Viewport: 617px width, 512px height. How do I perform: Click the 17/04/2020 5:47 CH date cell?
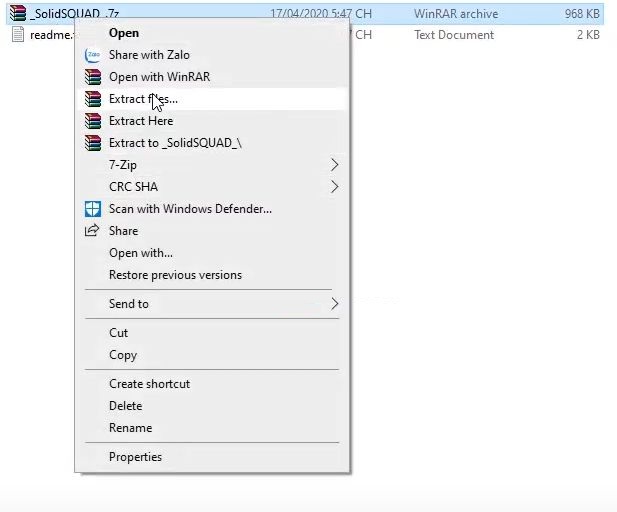[x=321, y=14]
